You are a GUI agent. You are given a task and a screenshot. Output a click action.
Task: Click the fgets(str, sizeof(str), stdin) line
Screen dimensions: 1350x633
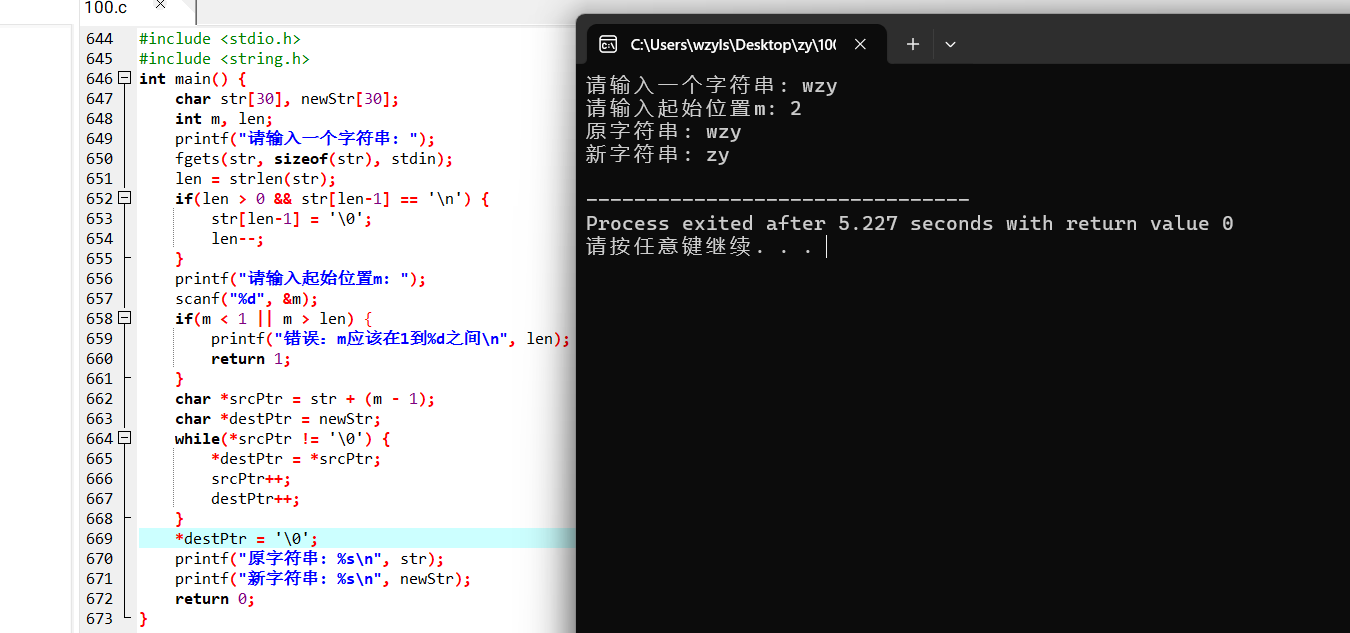(314, 158)
